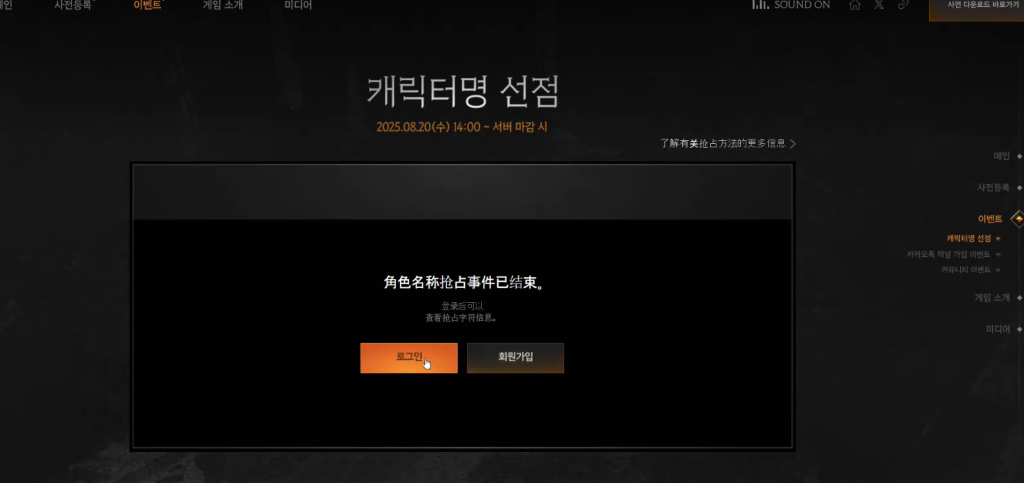1024x483 pixels.
Task: Go to 미디어 in the top navigation
Action: tap(298, 5)
